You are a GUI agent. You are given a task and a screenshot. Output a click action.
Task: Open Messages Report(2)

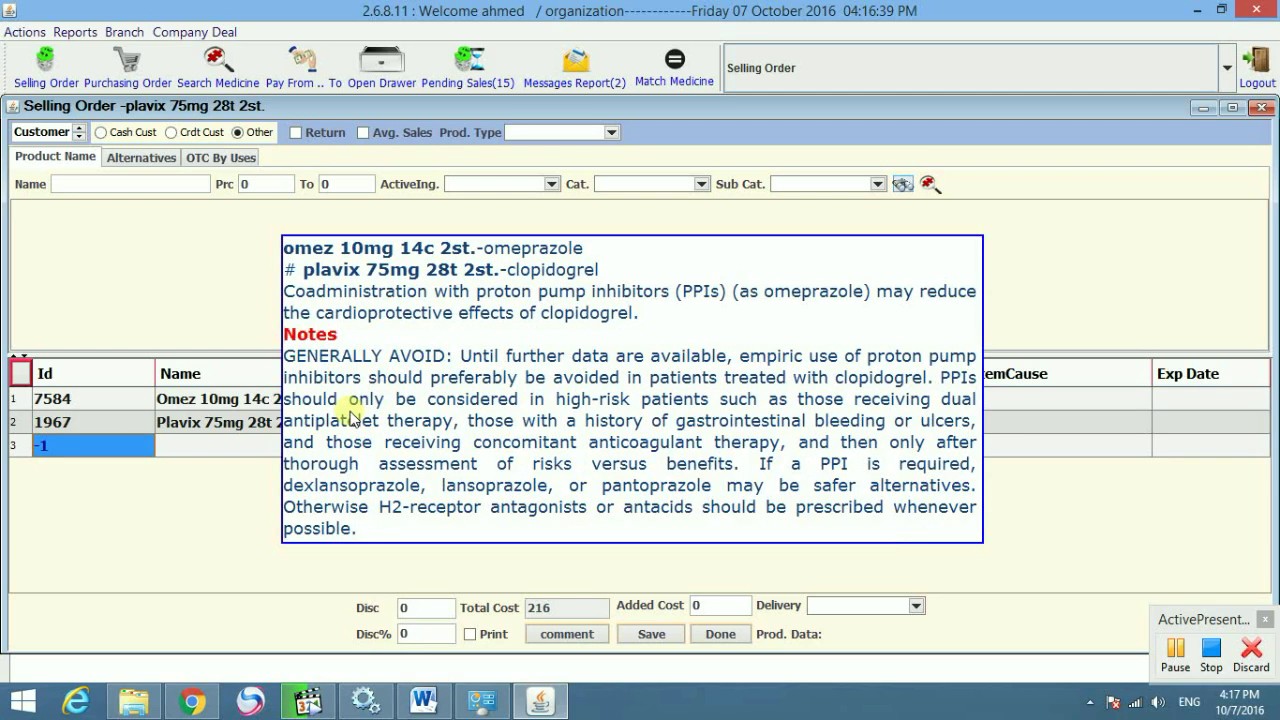575,68
